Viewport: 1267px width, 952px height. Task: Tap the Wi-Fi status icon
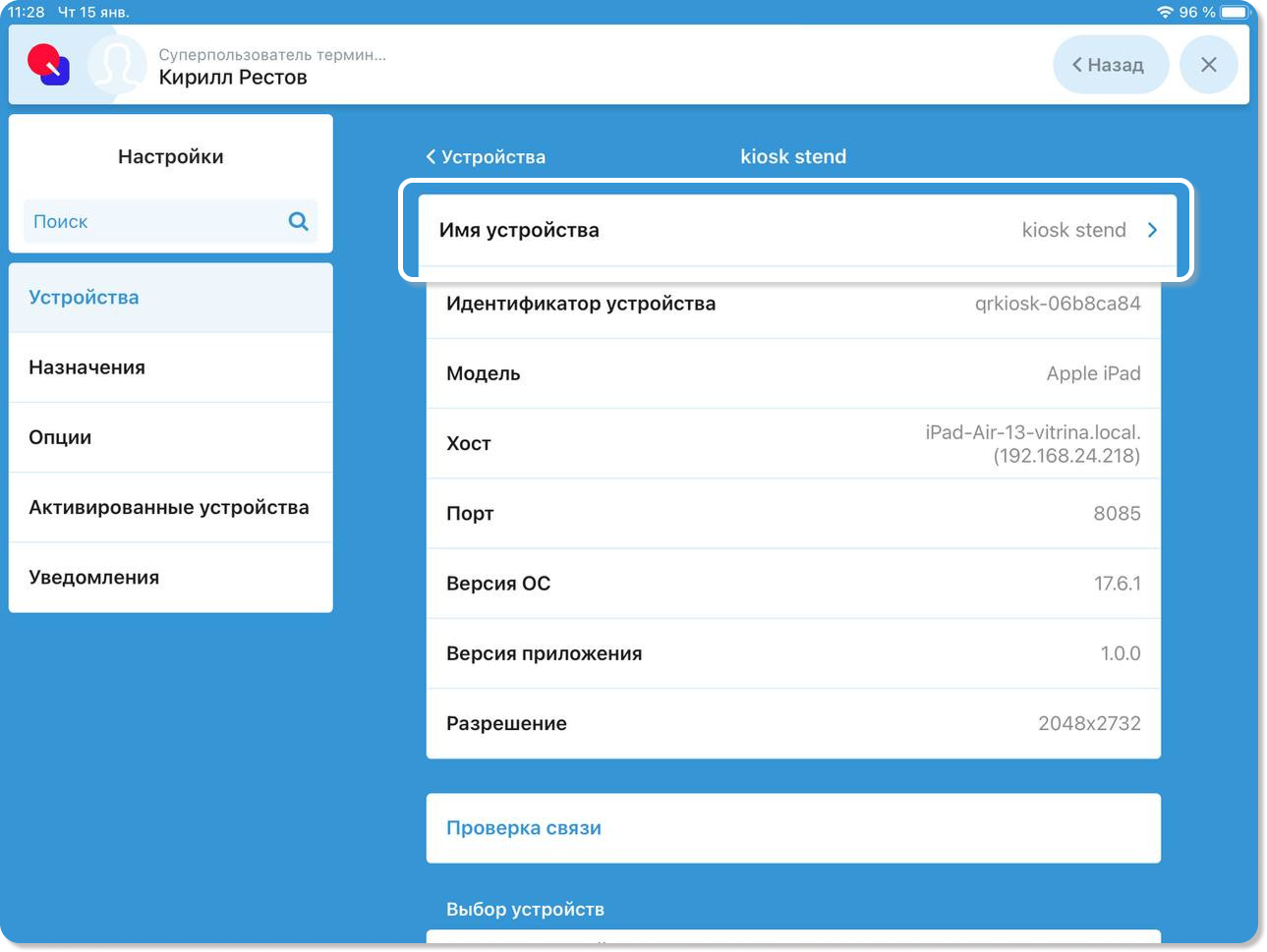[1165, 12]
